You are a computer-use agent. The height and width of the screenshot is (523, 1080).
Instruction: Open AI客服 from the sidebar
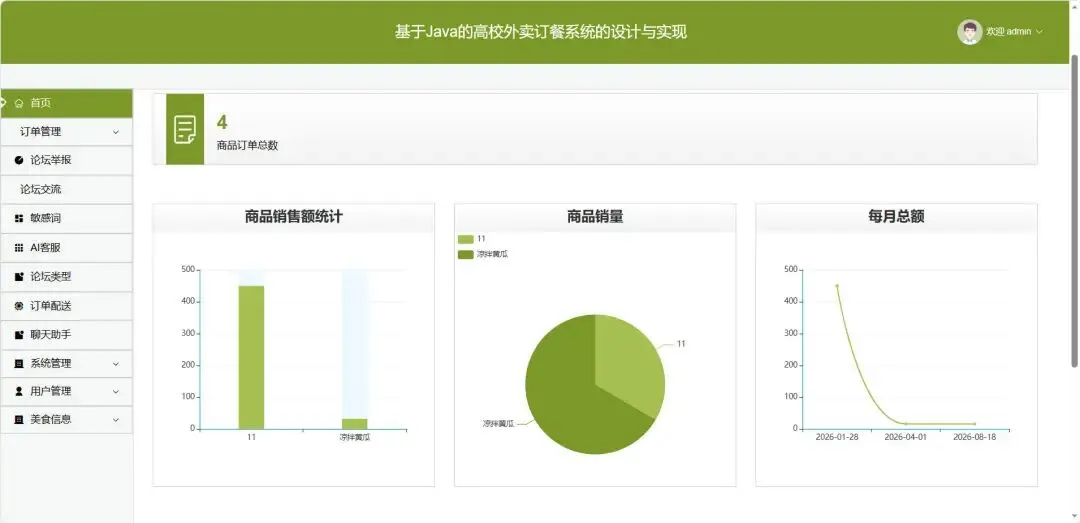point(66,247)
